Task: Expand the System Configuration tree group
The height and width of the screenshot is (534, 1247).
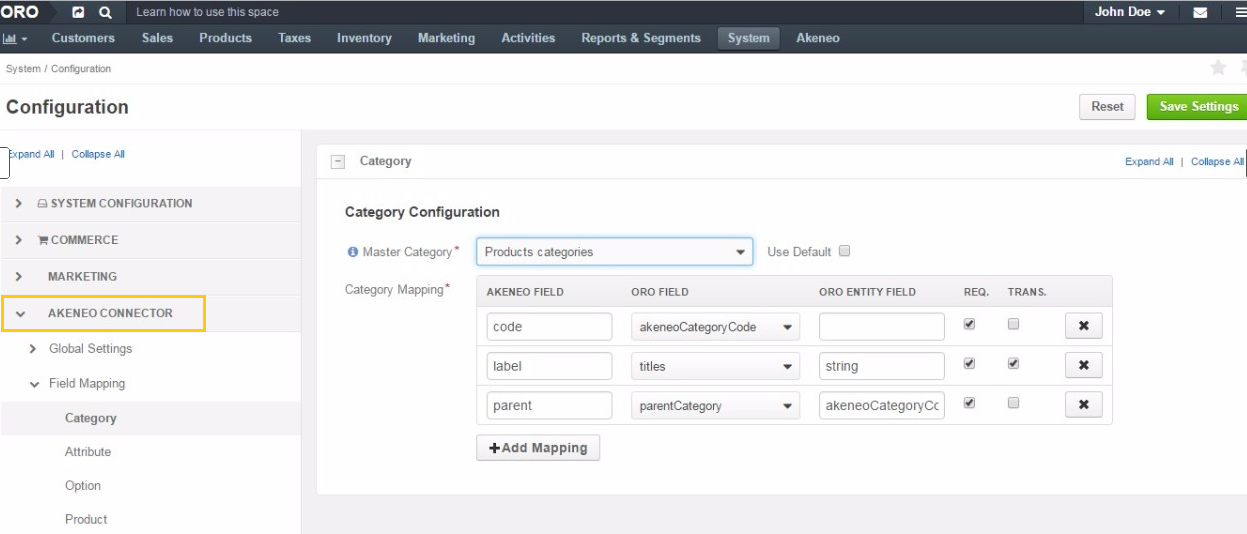Action: point(150,203)
